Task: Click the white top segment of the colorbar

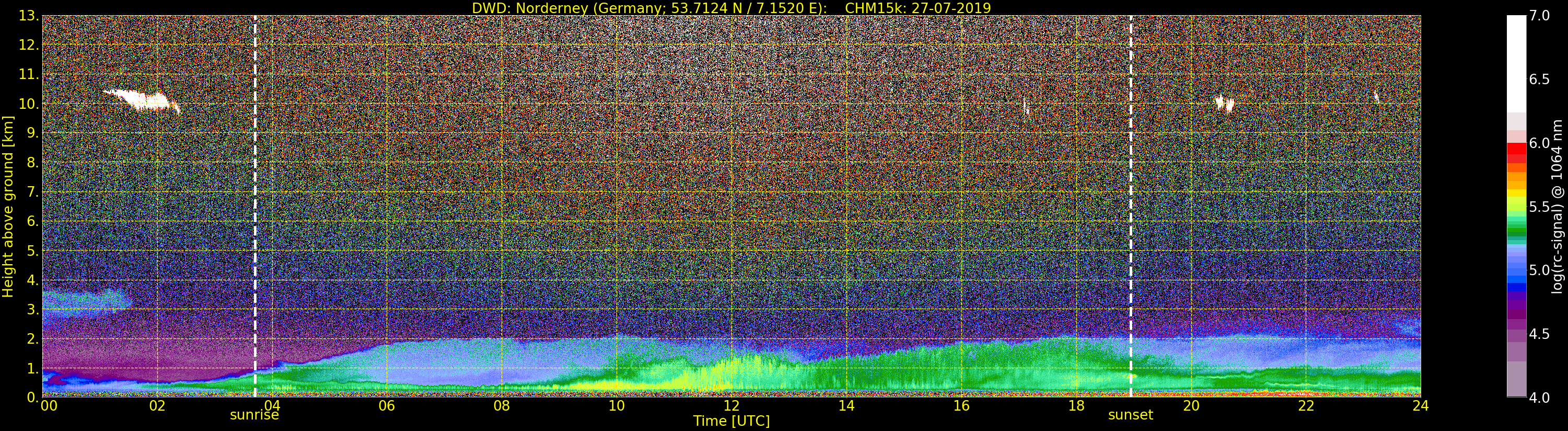Action: pos(1516,64)
